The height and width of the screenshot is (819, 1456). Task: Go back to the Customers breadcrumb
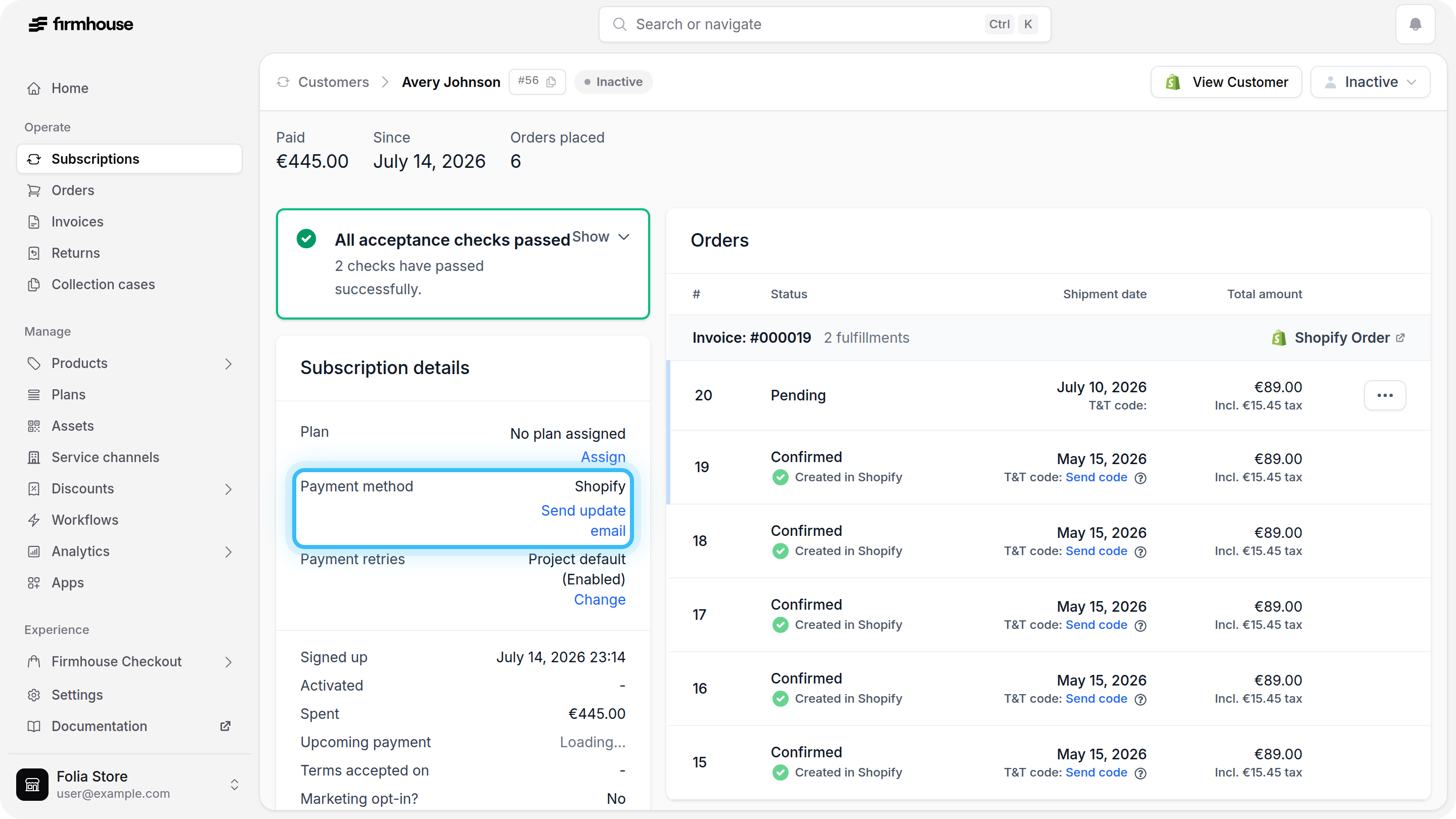point(334,82)
